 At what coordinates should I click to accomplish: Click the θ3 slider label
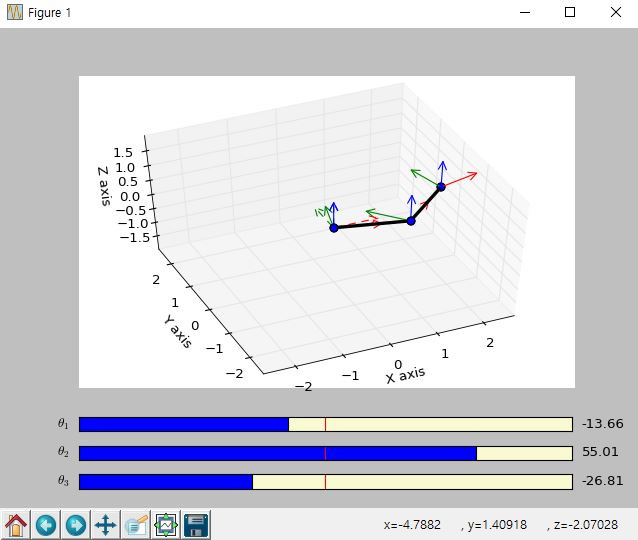click(63, 481)
